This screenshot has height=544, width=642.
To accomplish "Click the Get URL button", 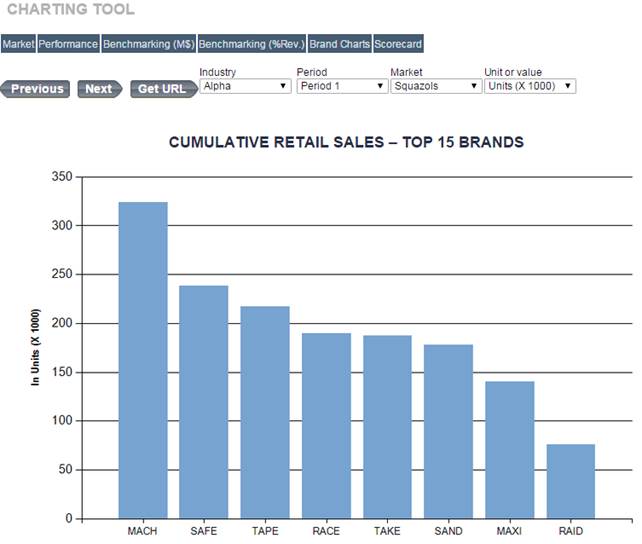I will (162, 89).
